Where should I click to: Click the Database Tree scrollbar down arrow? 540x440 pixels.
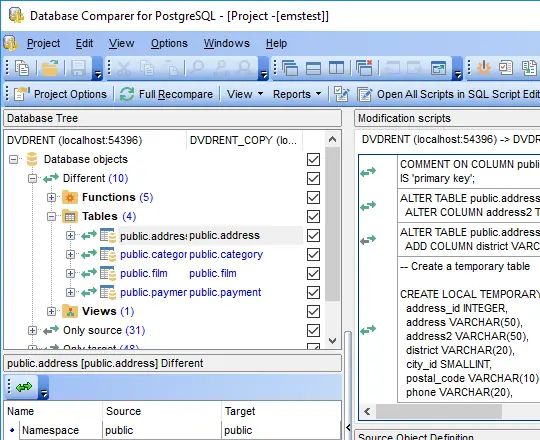pos(332,341)
